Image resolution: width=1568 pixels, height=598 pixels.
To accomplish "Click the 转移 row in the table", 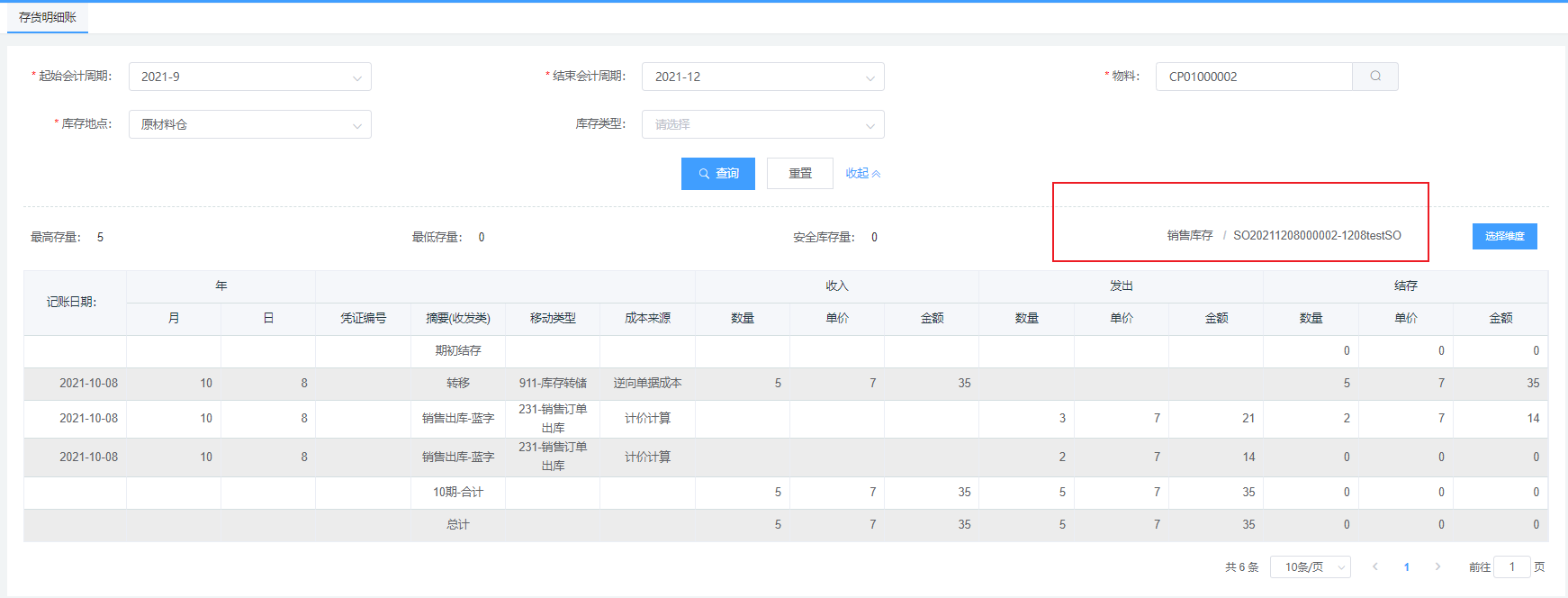I will click(457, 384).
